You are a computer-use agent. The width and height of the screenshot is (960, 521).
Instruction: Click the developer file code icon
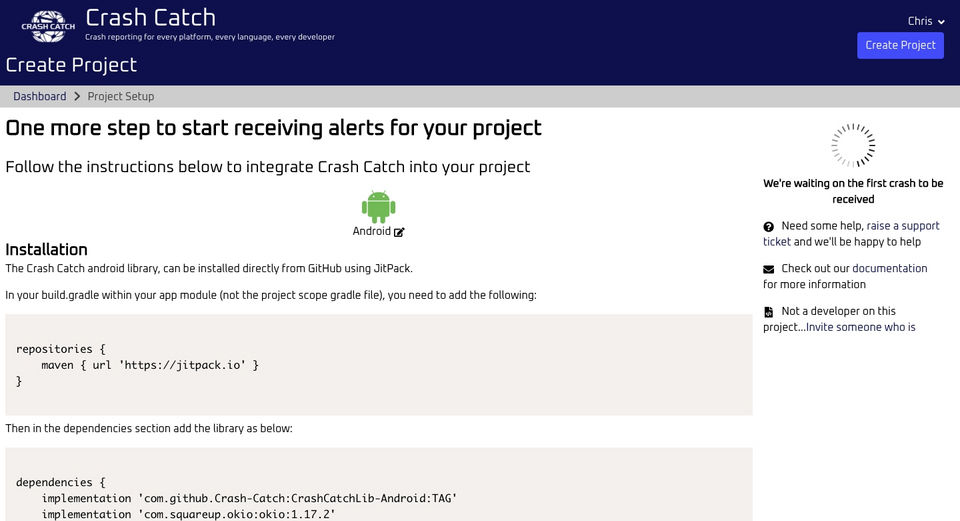click(769, 312)
